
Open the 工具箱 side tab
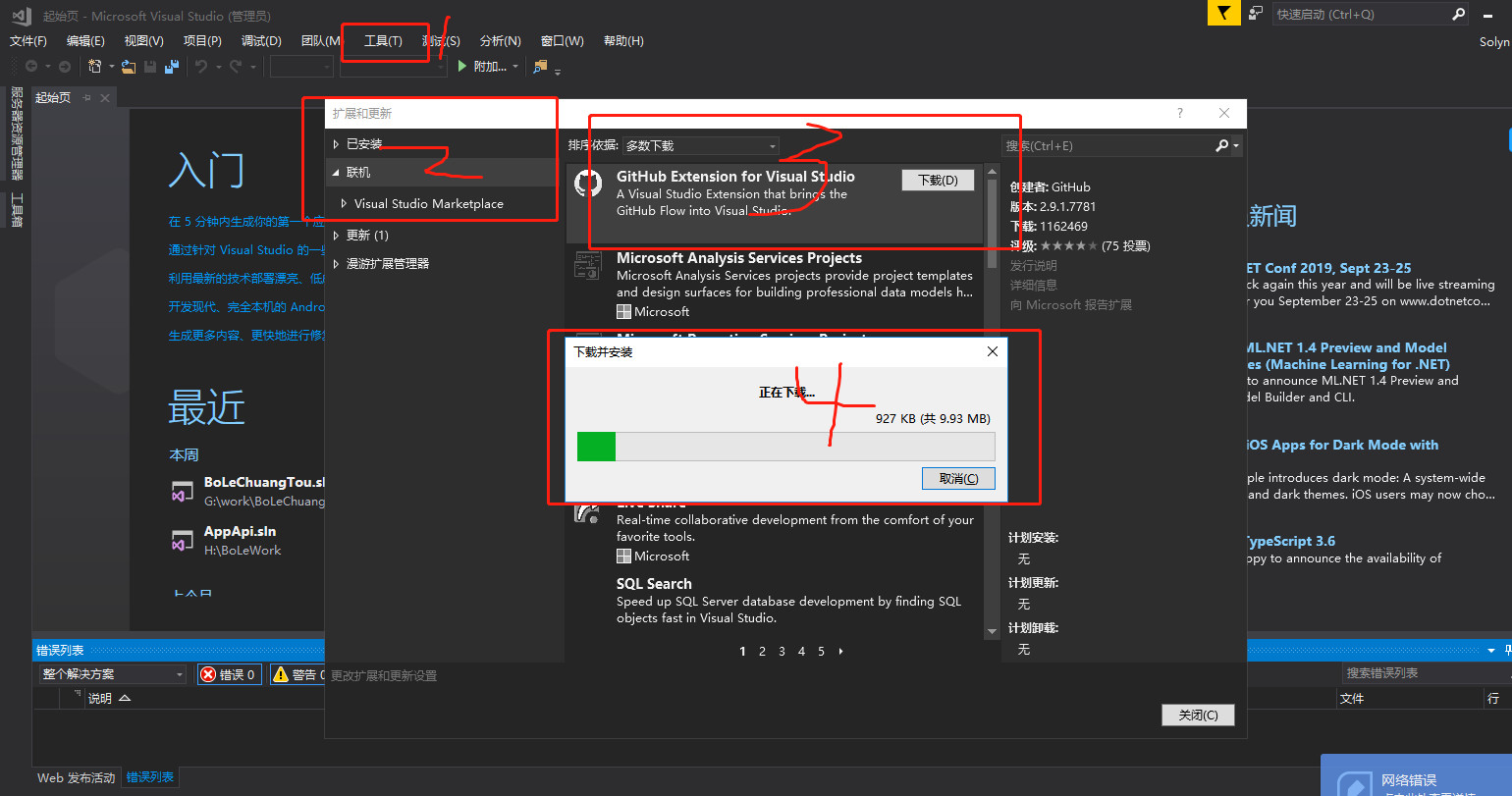16,210
